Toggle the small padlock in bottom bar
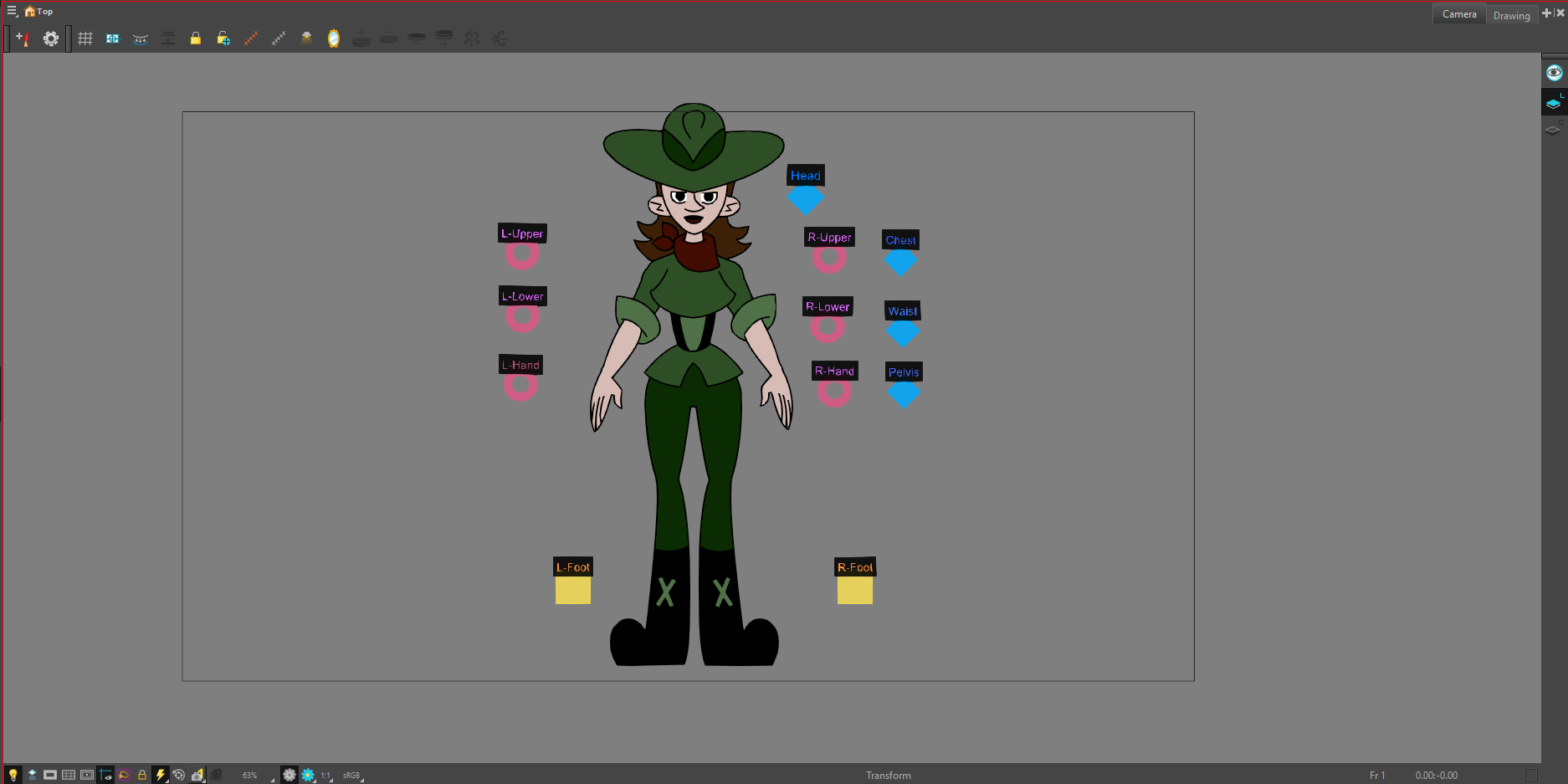The height and width of the screenshot is (784, 1568). [x=142, y=775]
